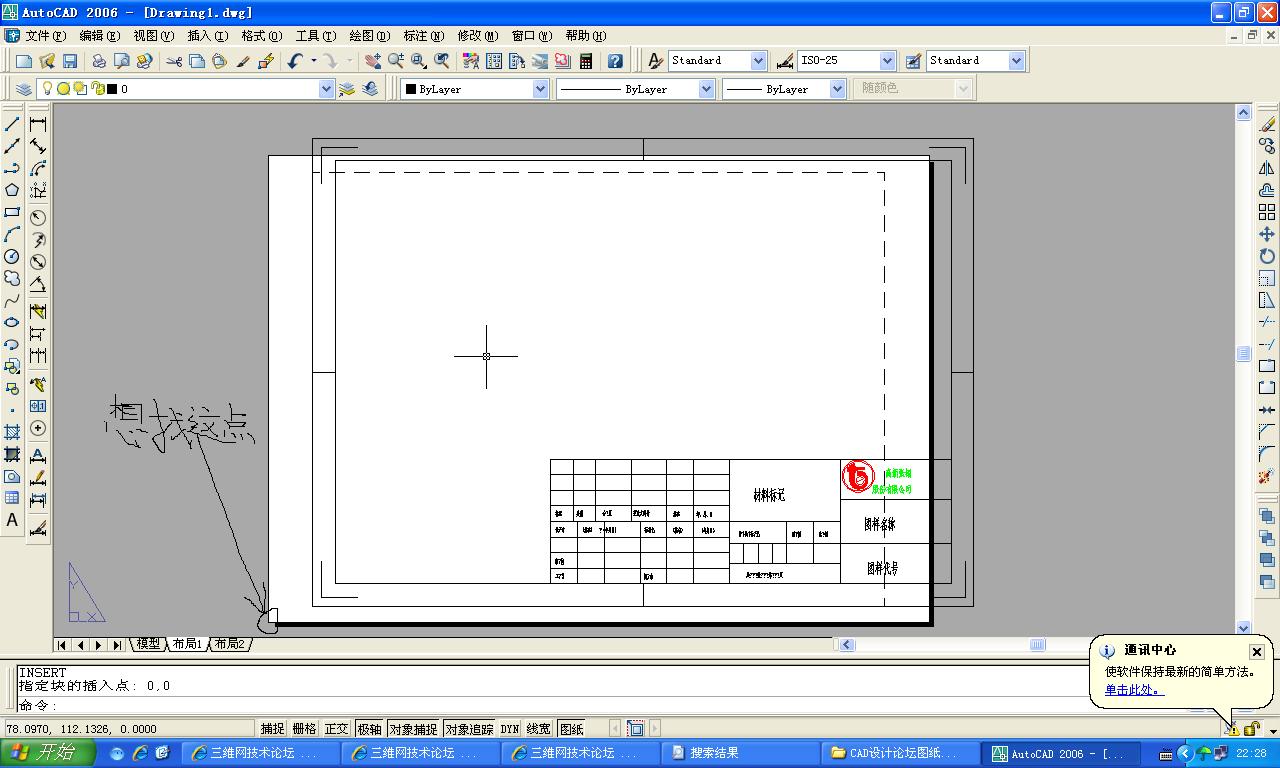Toggle 正交 (Ortho) mode in status bar
1280x768 pixels.
coord(337,729)
